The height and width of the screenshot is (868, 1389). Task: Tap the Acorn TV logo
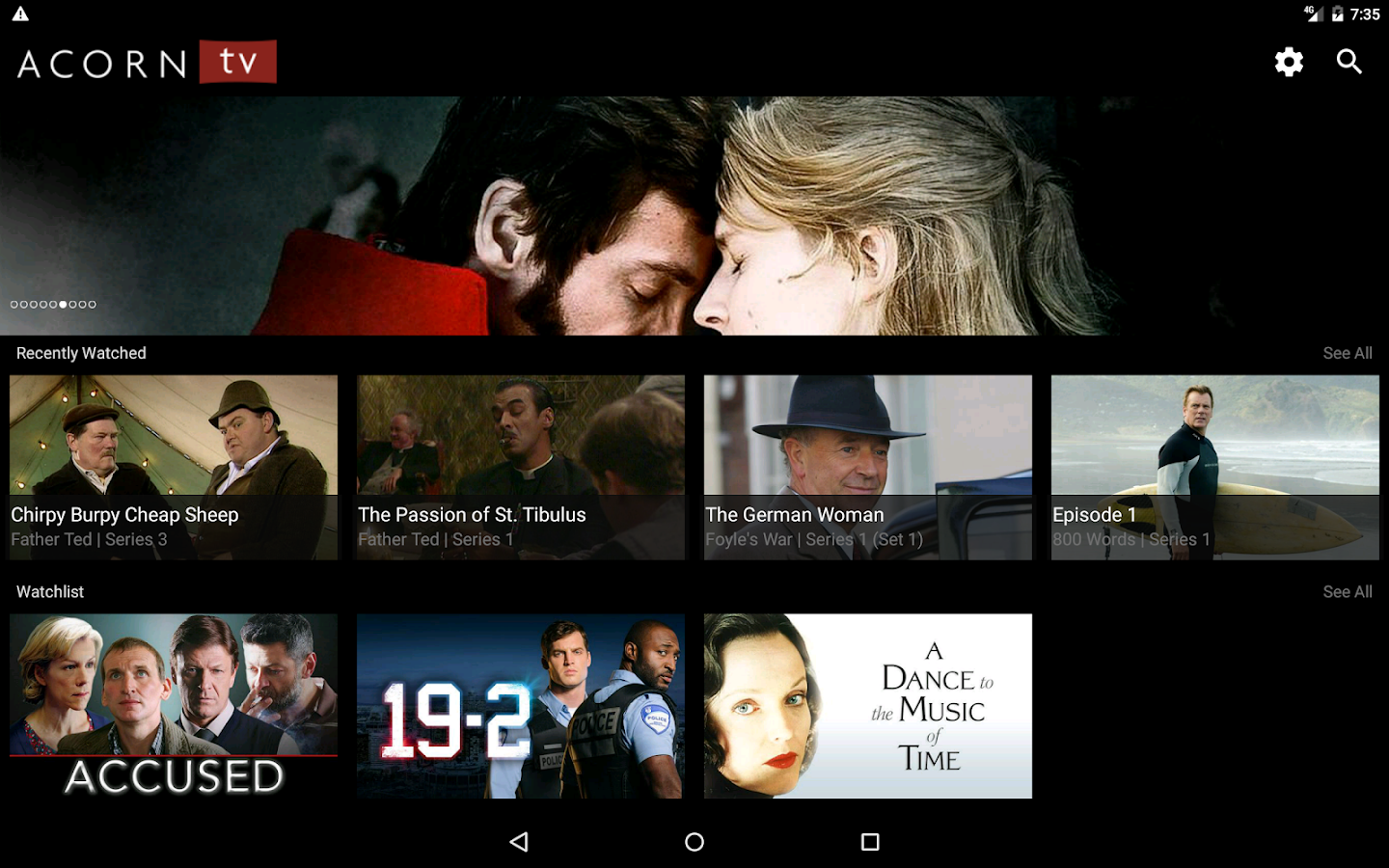click(147, 62)
